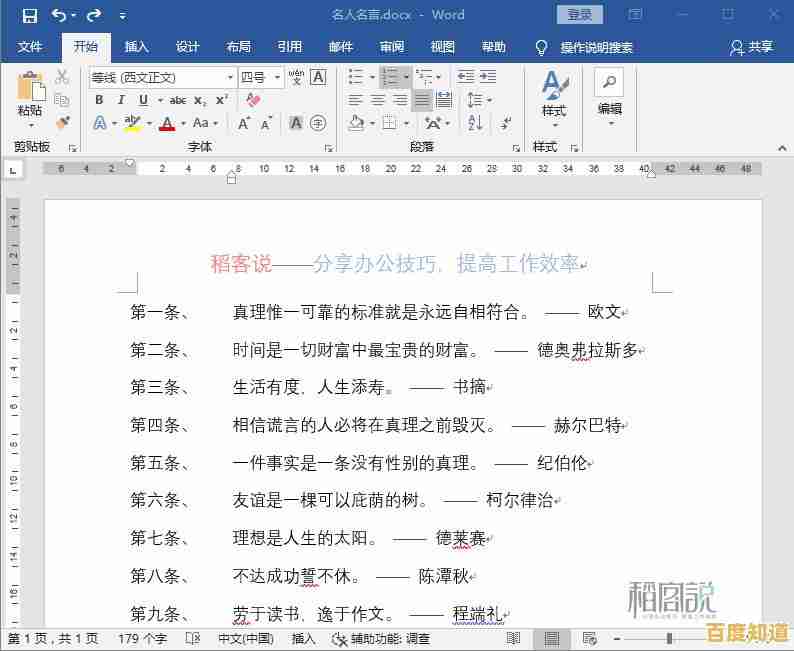The height and width of the screenshot is (651, 794).
Task: Click the Cut scissors icon
Action: (62, 77)
